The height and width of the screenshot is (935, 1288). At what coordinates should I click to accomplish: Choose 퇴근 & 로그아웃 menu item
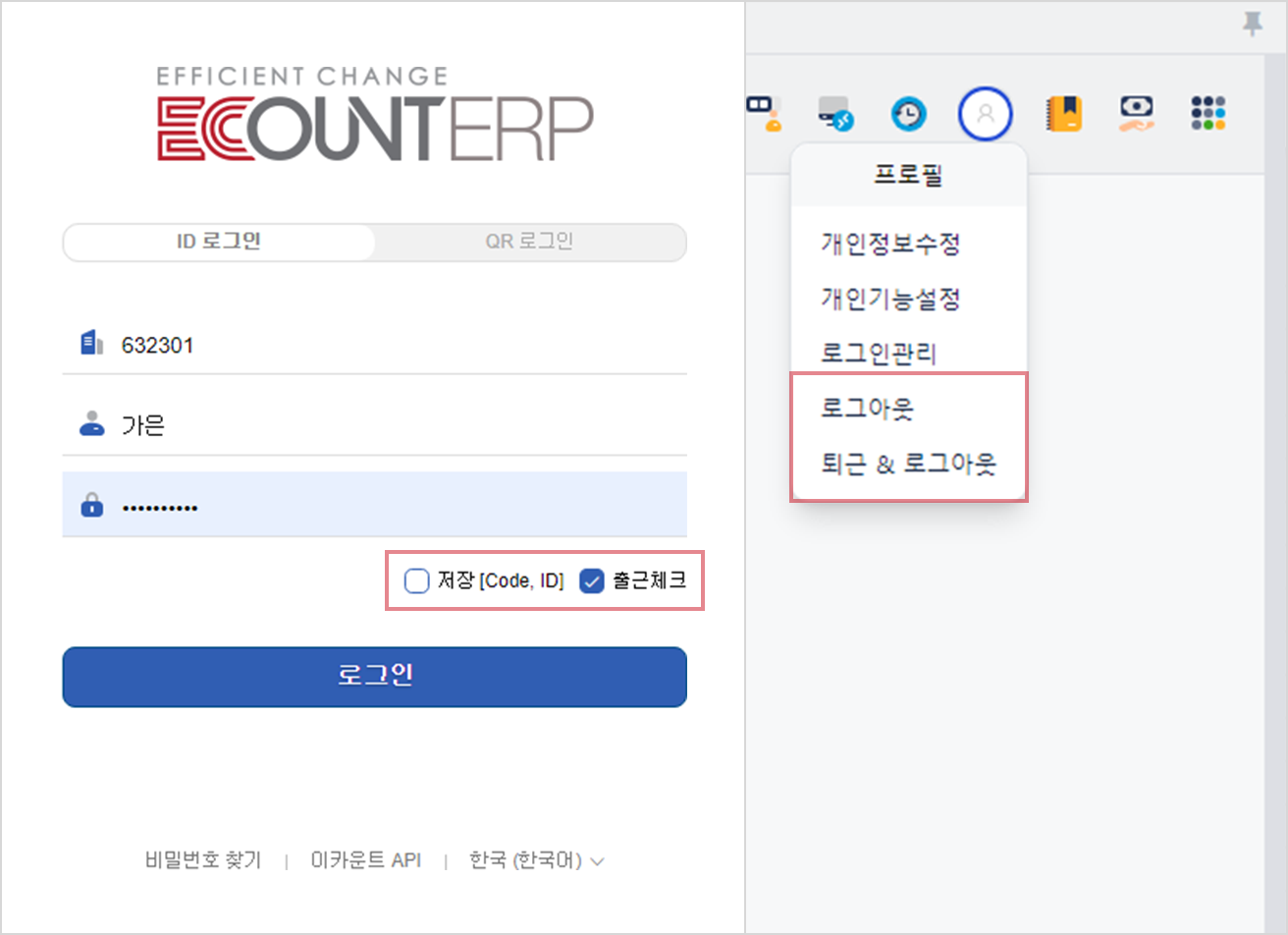pyautogui.click(x=909, y=463)
